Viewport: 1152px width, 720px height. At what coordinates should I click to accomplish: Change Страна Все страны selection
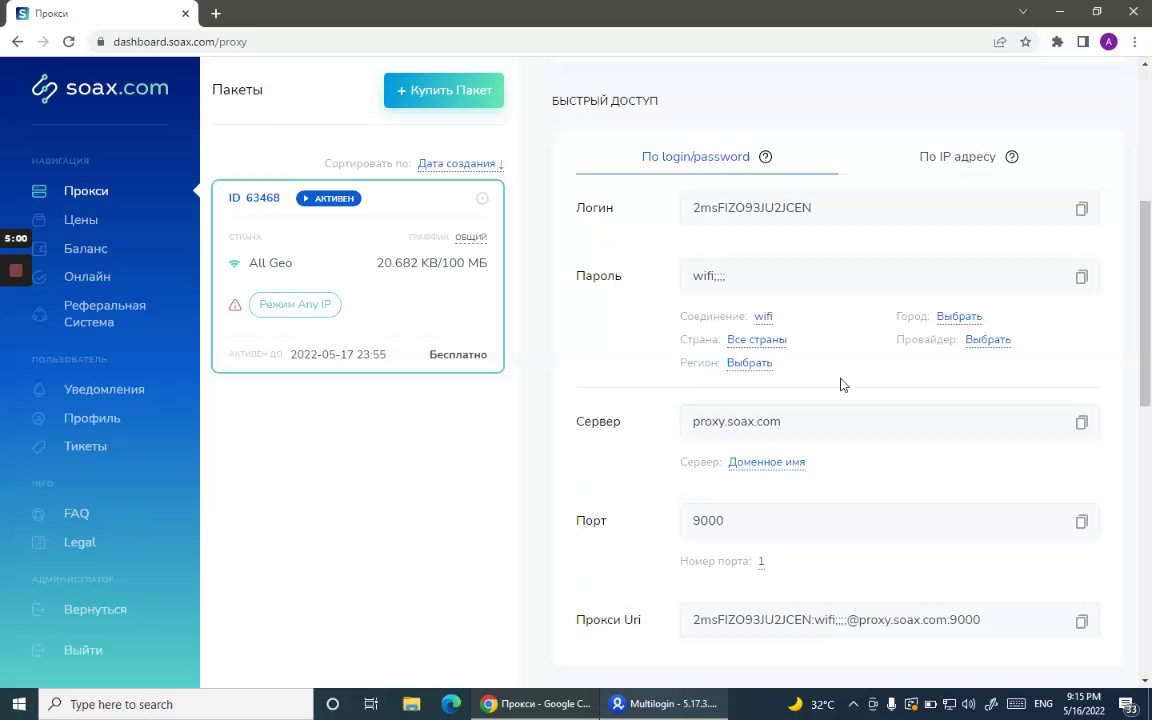757,339
